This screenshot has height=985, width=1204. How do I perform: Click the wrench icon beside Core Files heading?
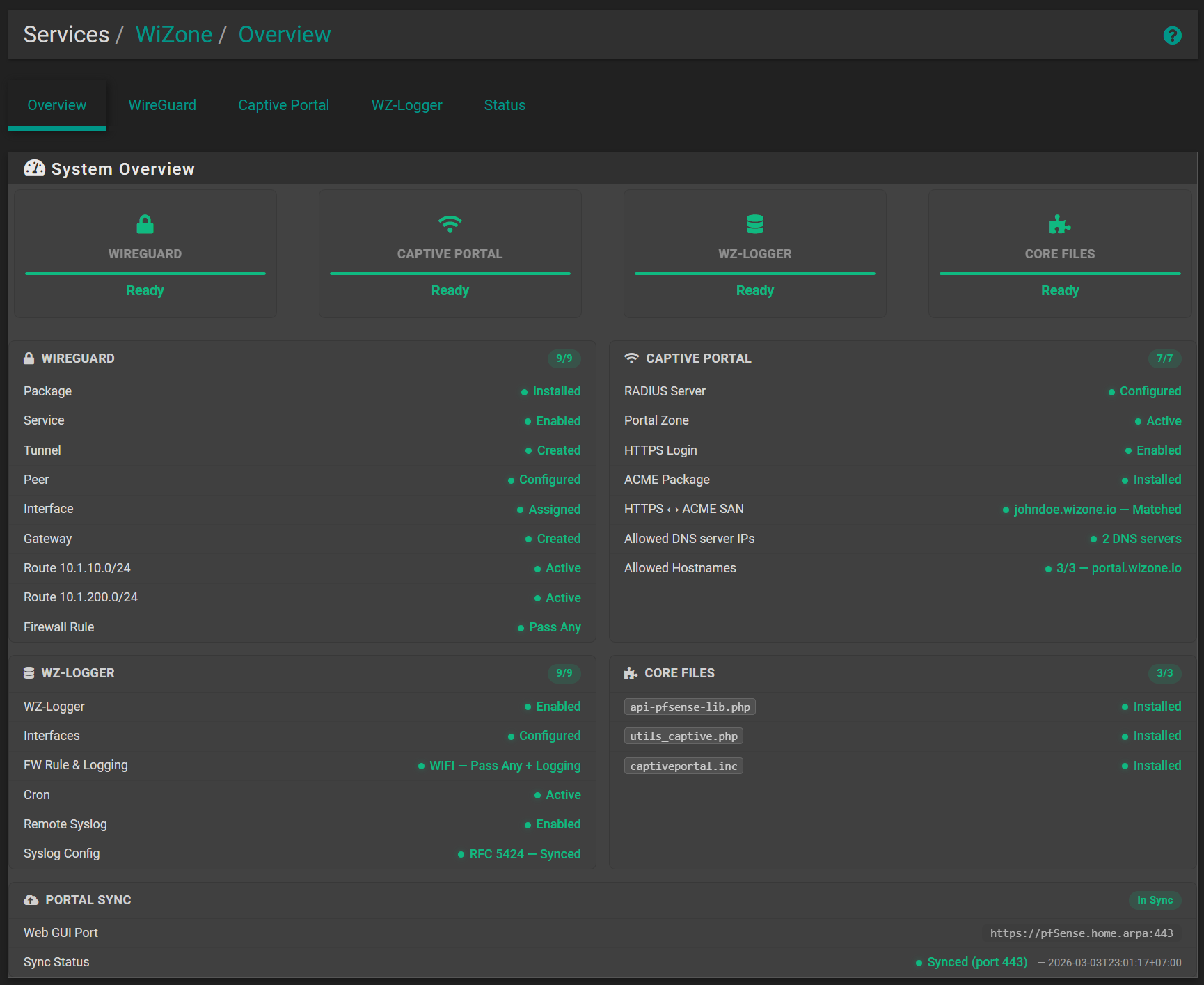pyautogui.click(x=630, y=672)
